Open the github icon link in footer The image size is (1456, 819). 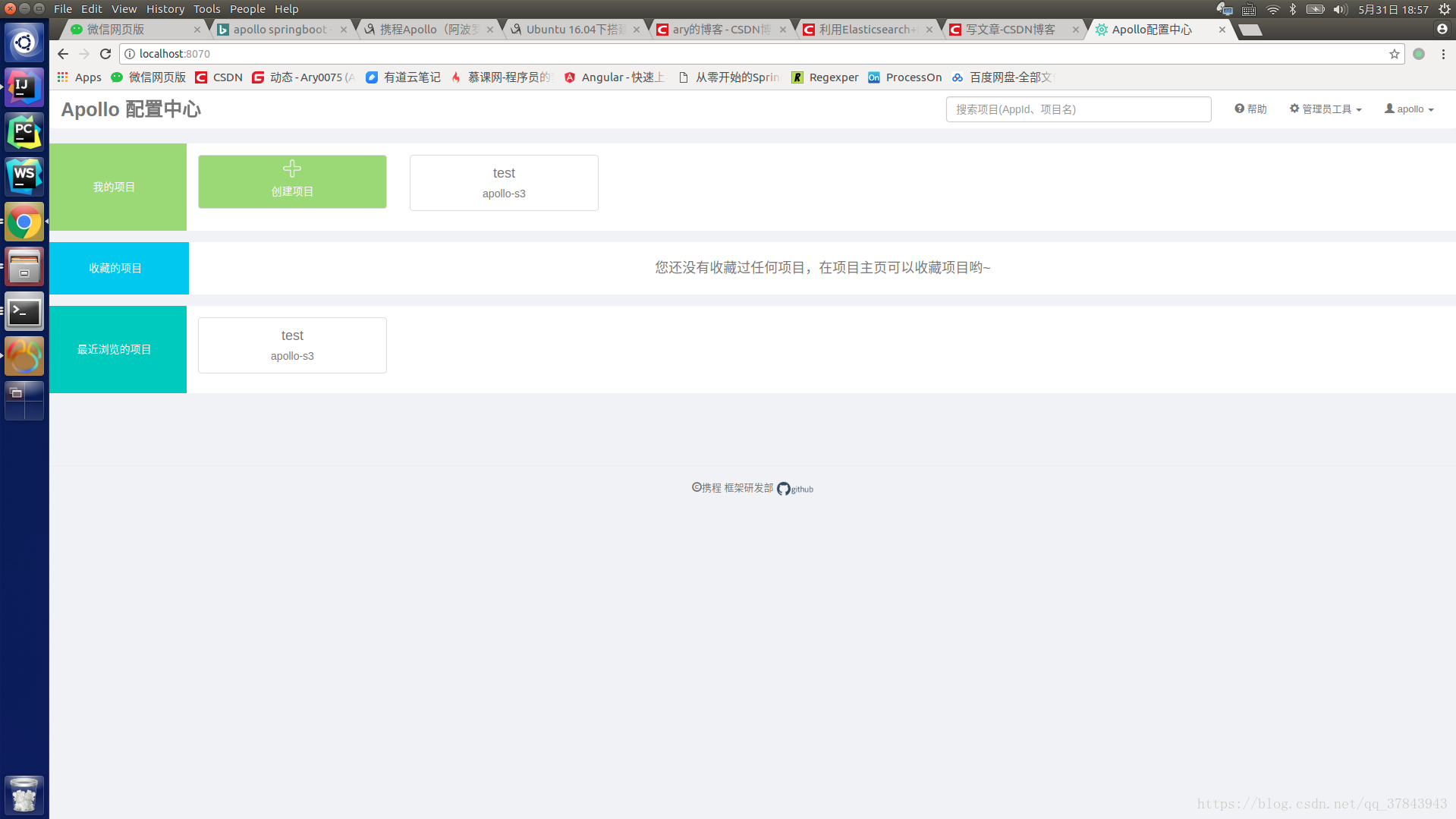(x=795, y=489)
